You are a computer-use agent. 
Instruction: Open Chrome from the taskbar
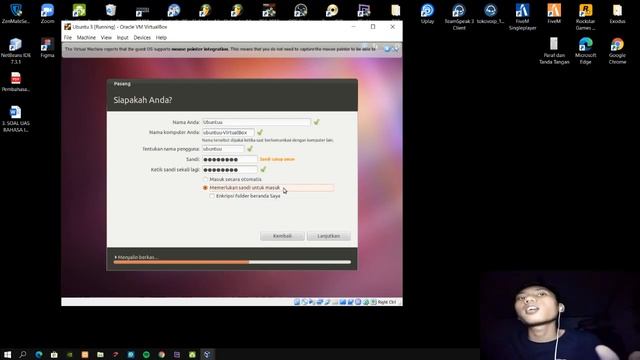point(162,354)
